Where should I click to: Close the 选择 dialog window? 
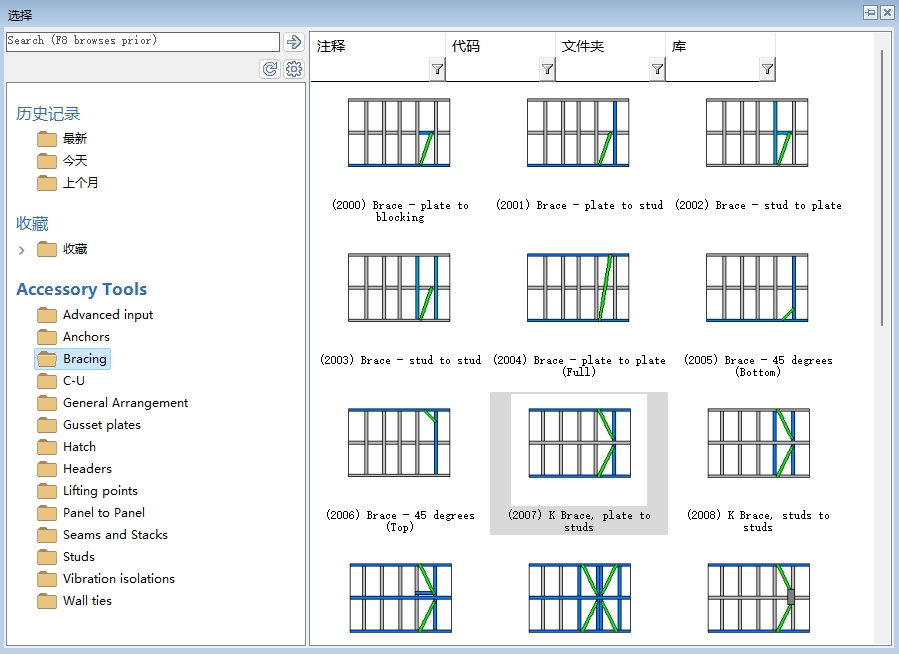coord(887,12)
